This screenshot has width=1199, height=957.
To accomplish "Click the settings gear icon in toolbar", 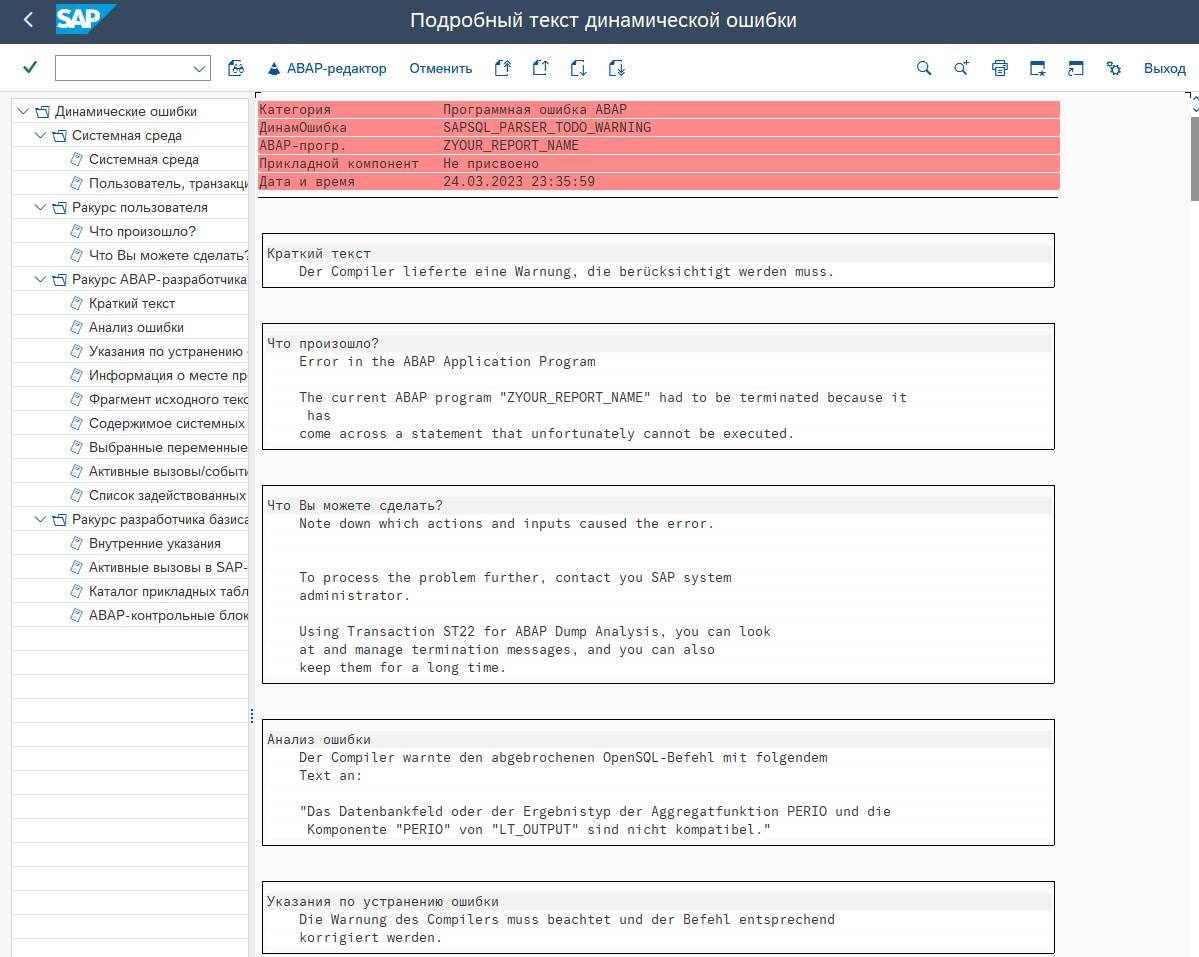I will coord(1113,69).
